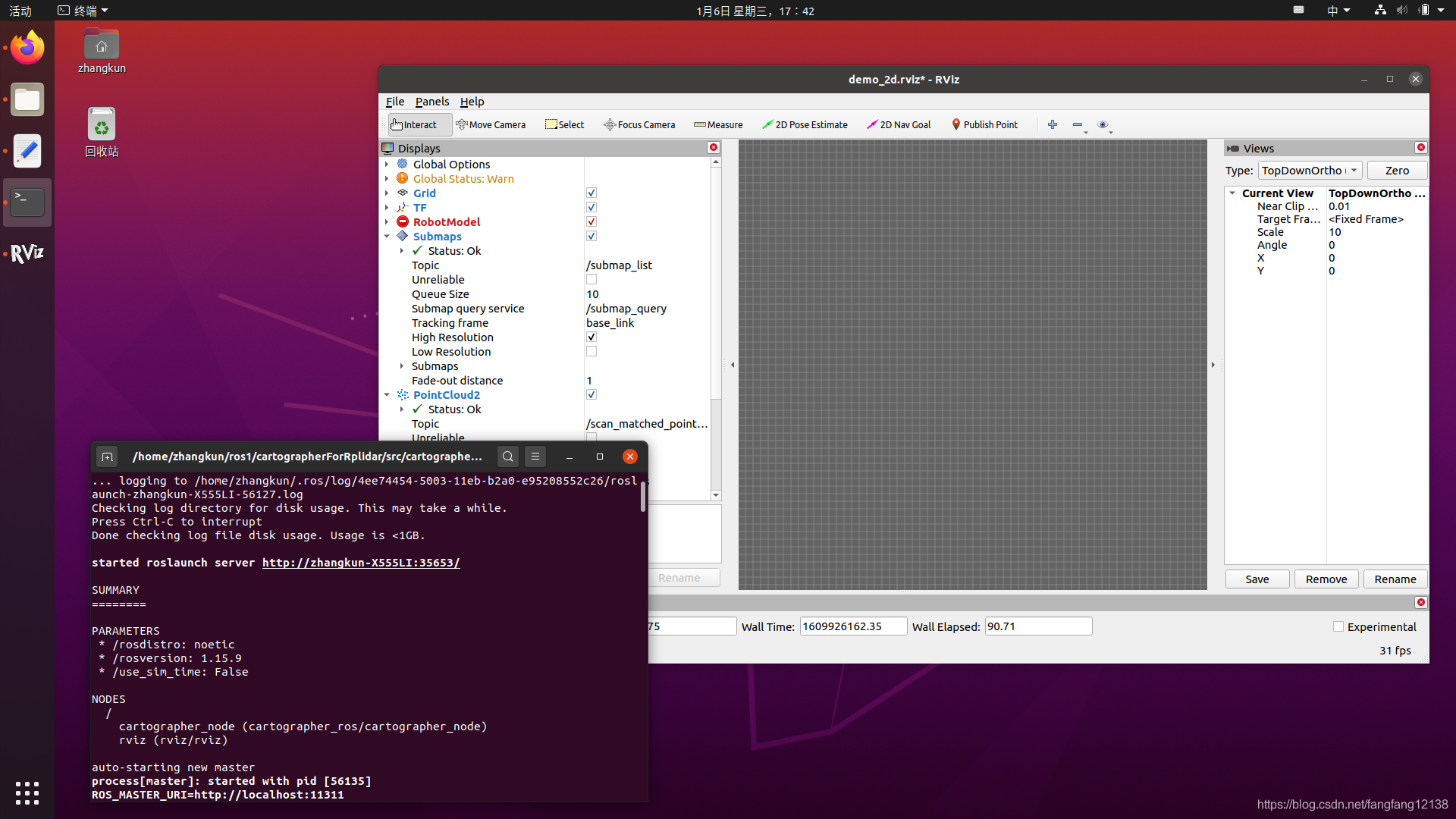Viewport: 1456px width, 819px height.
Task: Open the Show Applications grid
Action: coord(27,792)
